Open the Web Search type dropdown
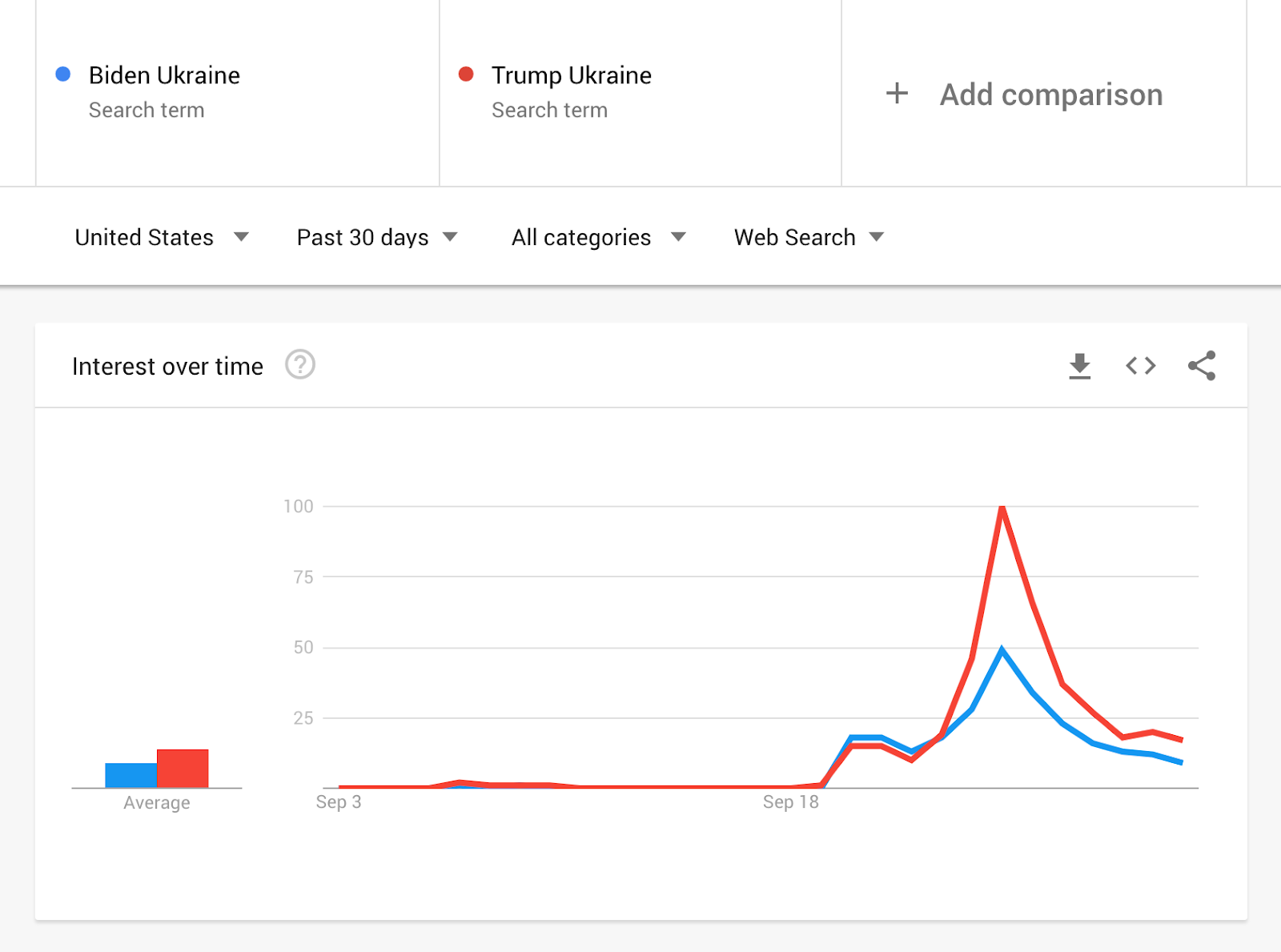This screenshot has height=952, width=1281. [809, 237]
